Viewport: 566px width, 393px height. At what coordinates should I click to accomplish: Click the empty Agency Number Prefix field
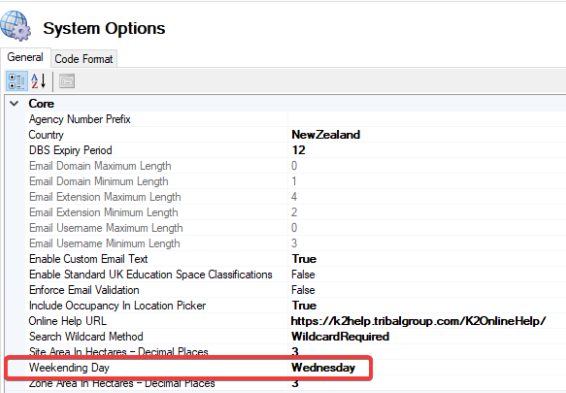click(427, 119)
